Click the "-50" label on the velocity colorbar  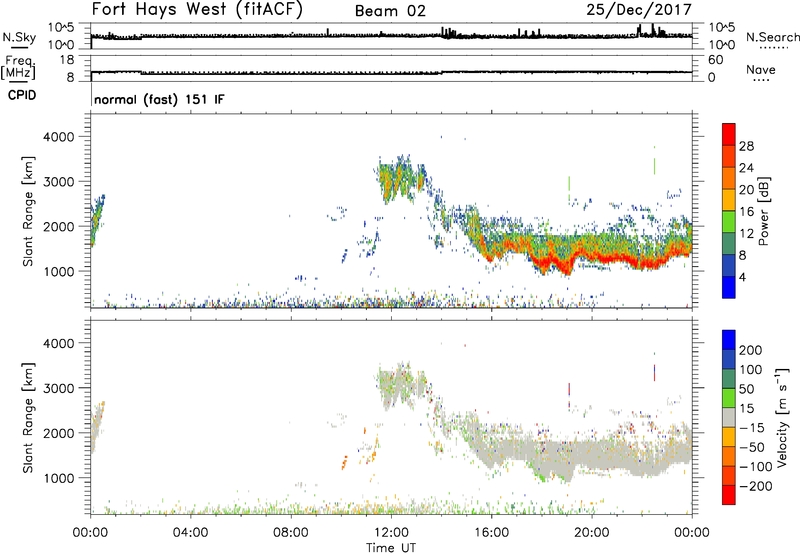coord(752,447)
